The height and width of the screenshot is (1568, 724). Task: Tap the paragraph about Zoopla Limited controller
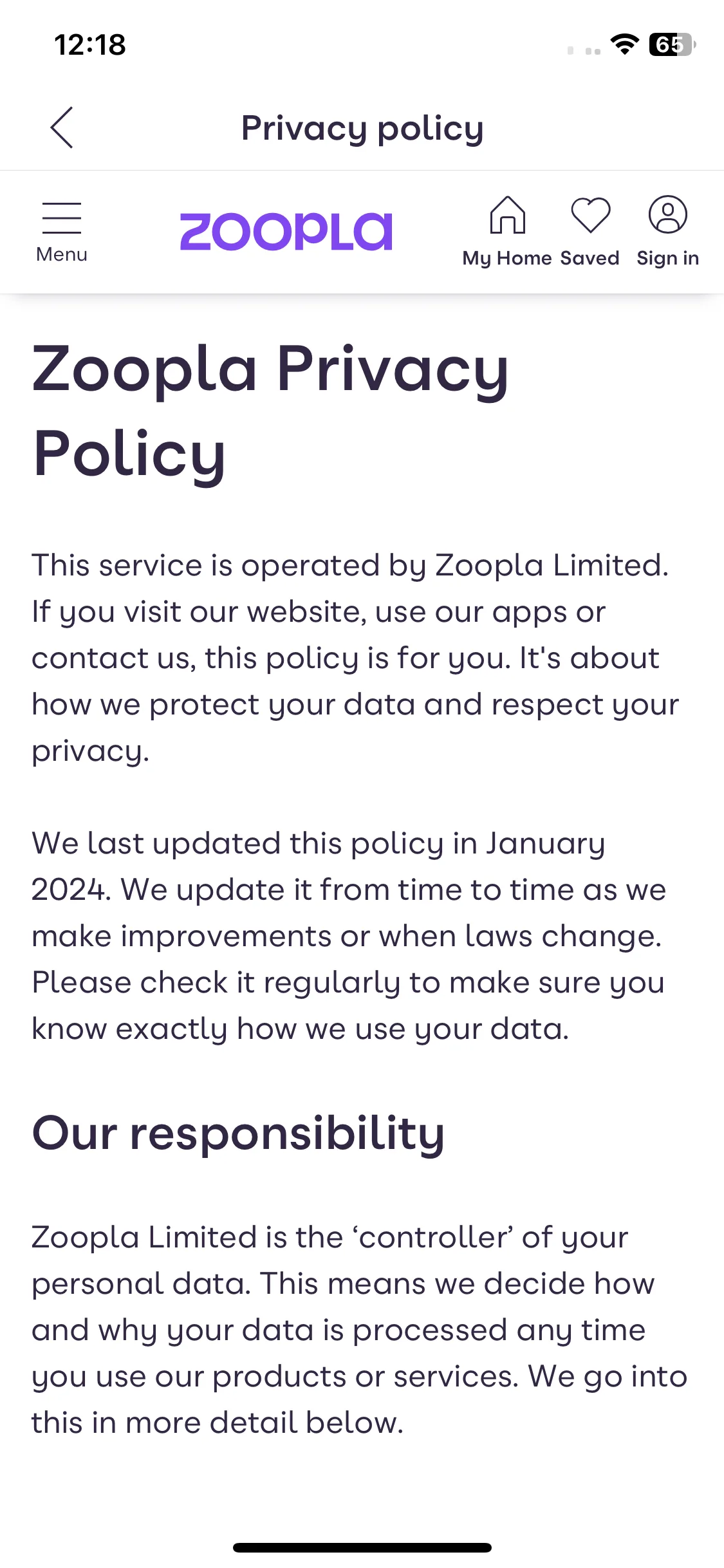pos(359,1330)
